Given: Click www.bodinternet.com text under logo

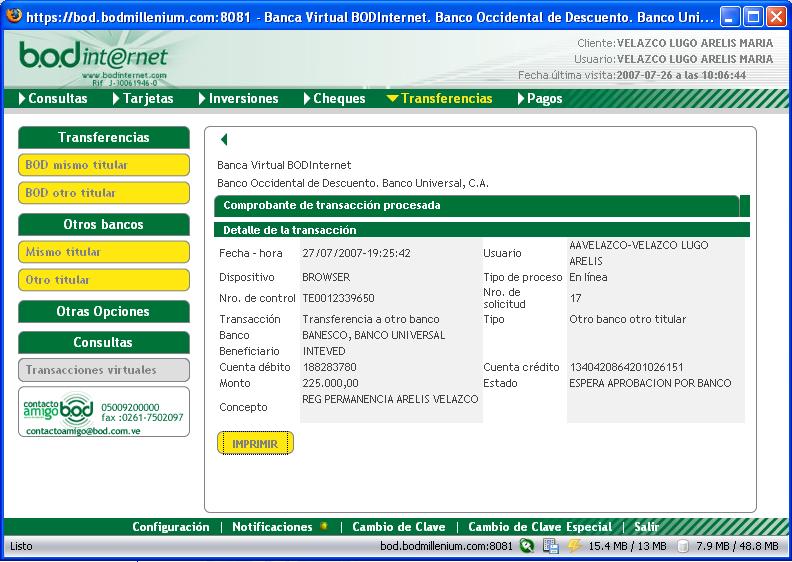Looking at the screenshot, I should click(124, 75).
